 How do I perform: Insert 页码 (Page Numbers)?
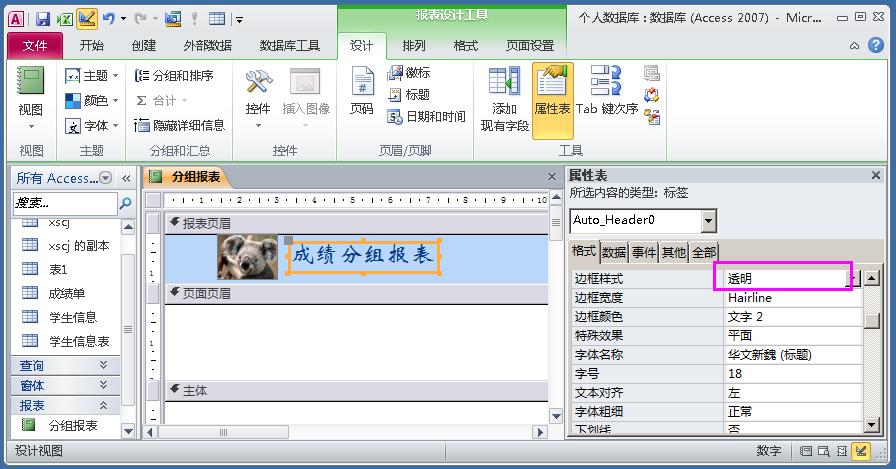tap(362, 91)
